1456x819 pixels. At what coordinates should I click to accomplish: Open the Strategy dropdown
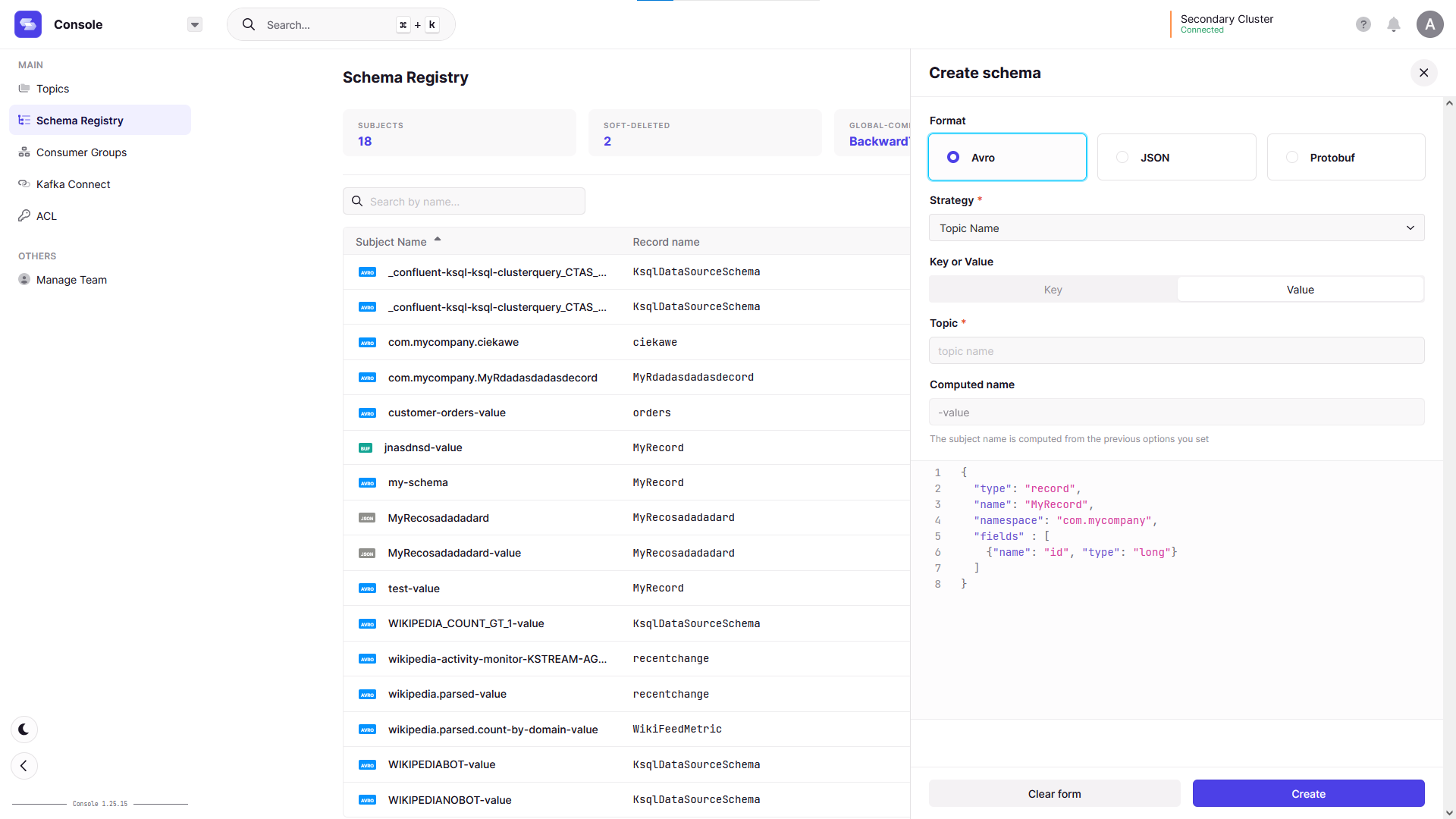[1177, 228]
